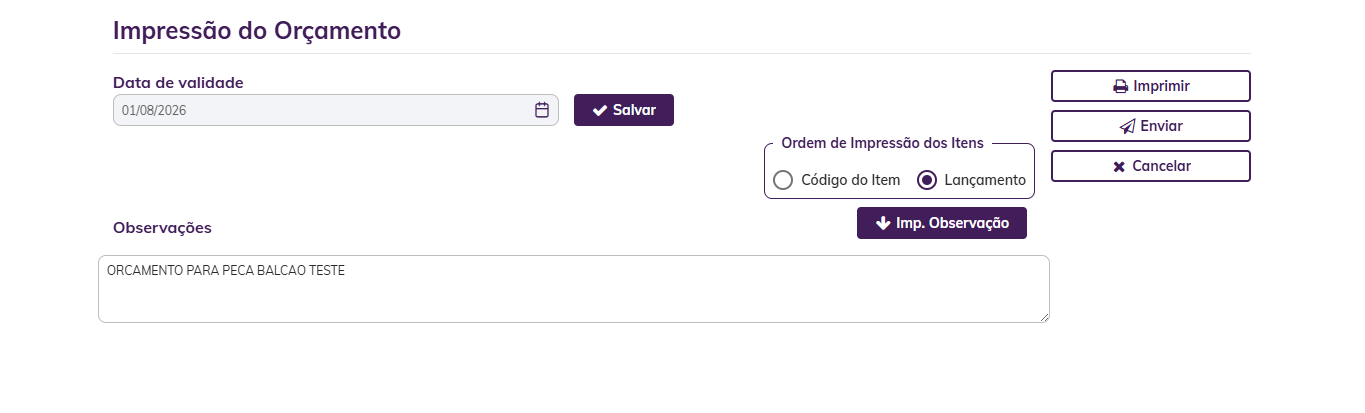Click the checkmark icon on Salvar

click(600, 110)
